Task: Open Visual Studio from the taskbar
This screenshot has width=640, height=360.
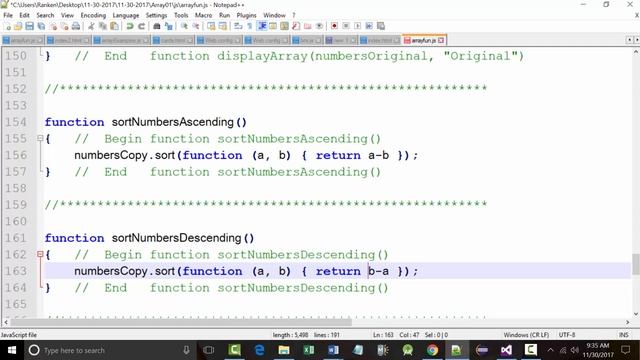Action: [x=506, y=350]
